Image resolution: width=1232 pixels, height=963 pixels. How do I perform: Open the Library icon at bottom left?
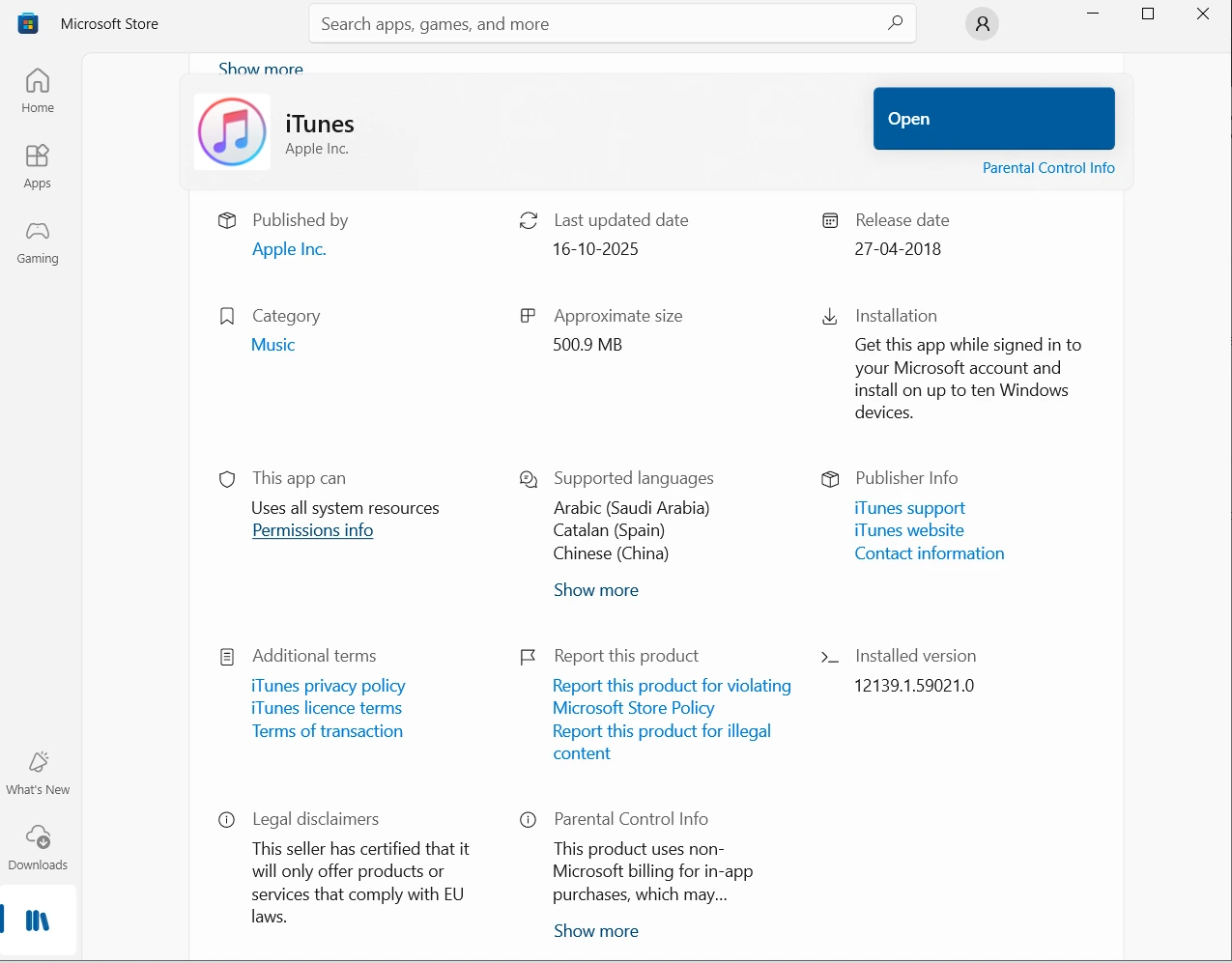coord(37,921)
